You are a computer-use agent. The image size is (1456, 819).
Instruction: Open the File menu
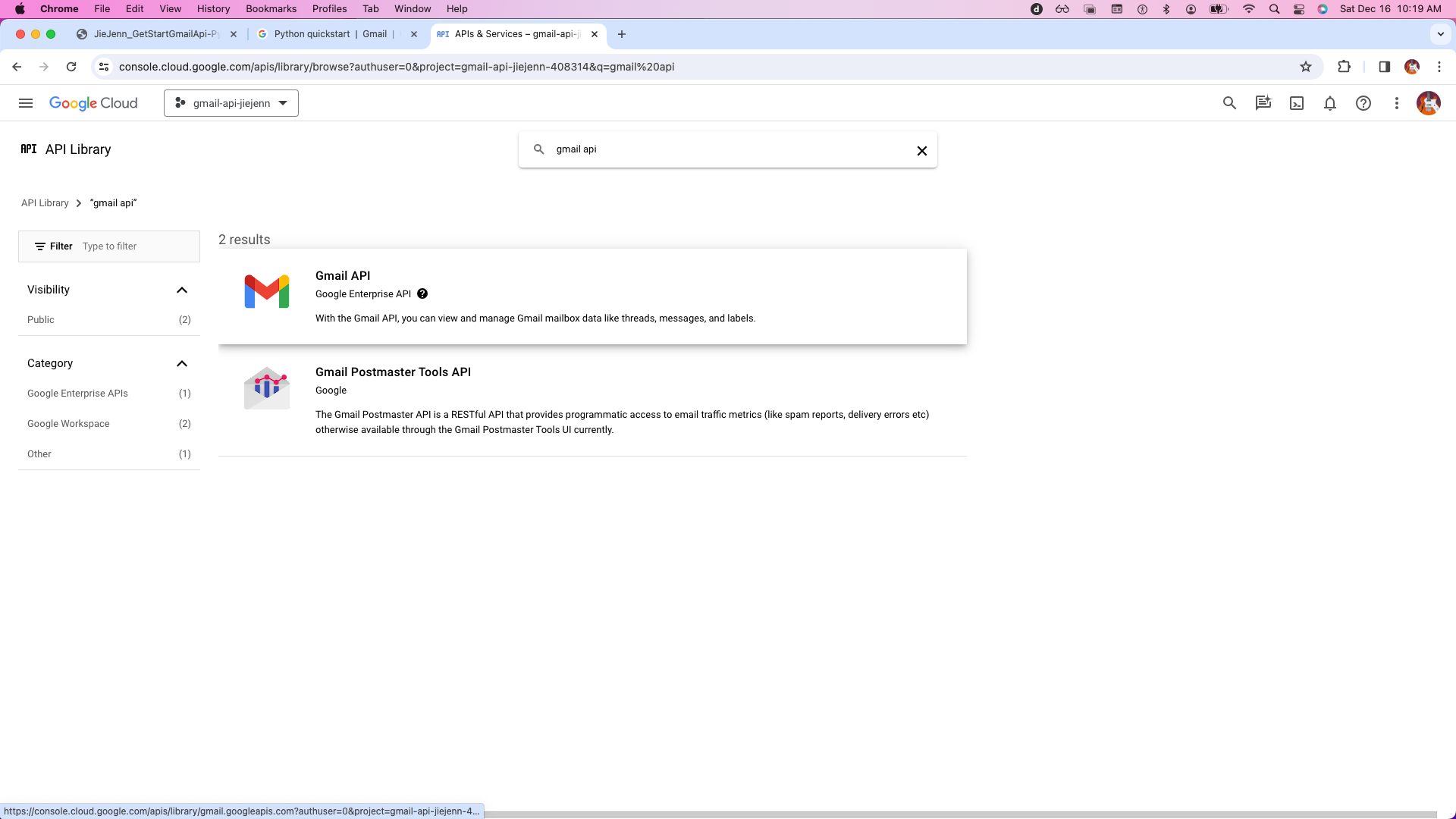point(102,9)
